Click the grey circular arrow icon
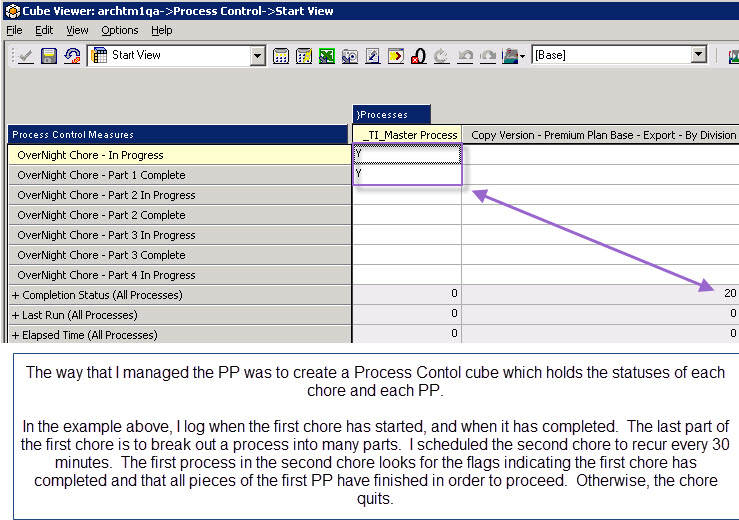This screenshot has width=739, height=520. (x=442, y=56)
